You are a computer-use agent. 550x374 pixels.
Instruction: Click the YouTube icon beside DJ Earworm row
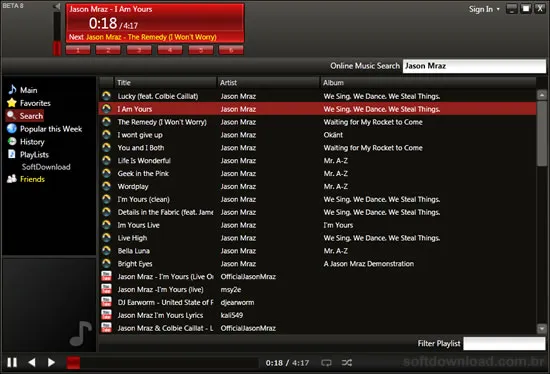[106, 302]
